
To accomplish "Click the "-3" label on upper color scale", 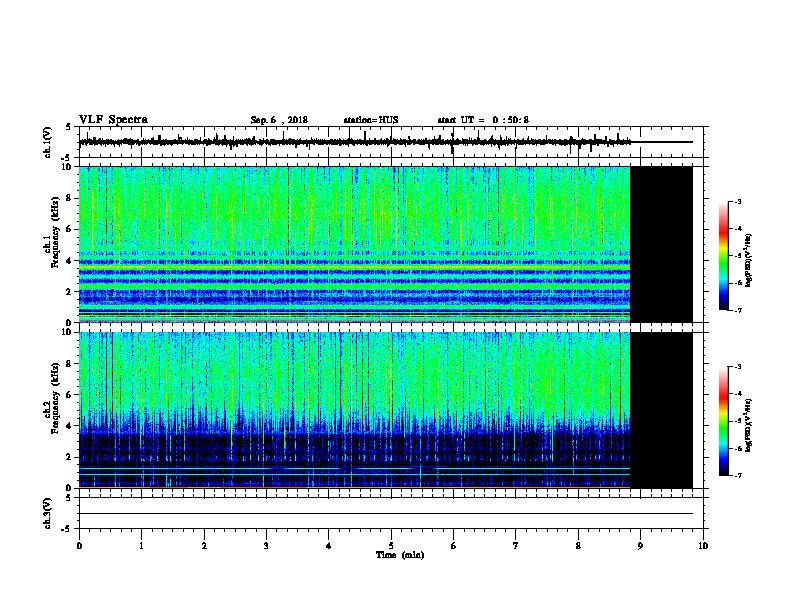I will coord(737,201).
